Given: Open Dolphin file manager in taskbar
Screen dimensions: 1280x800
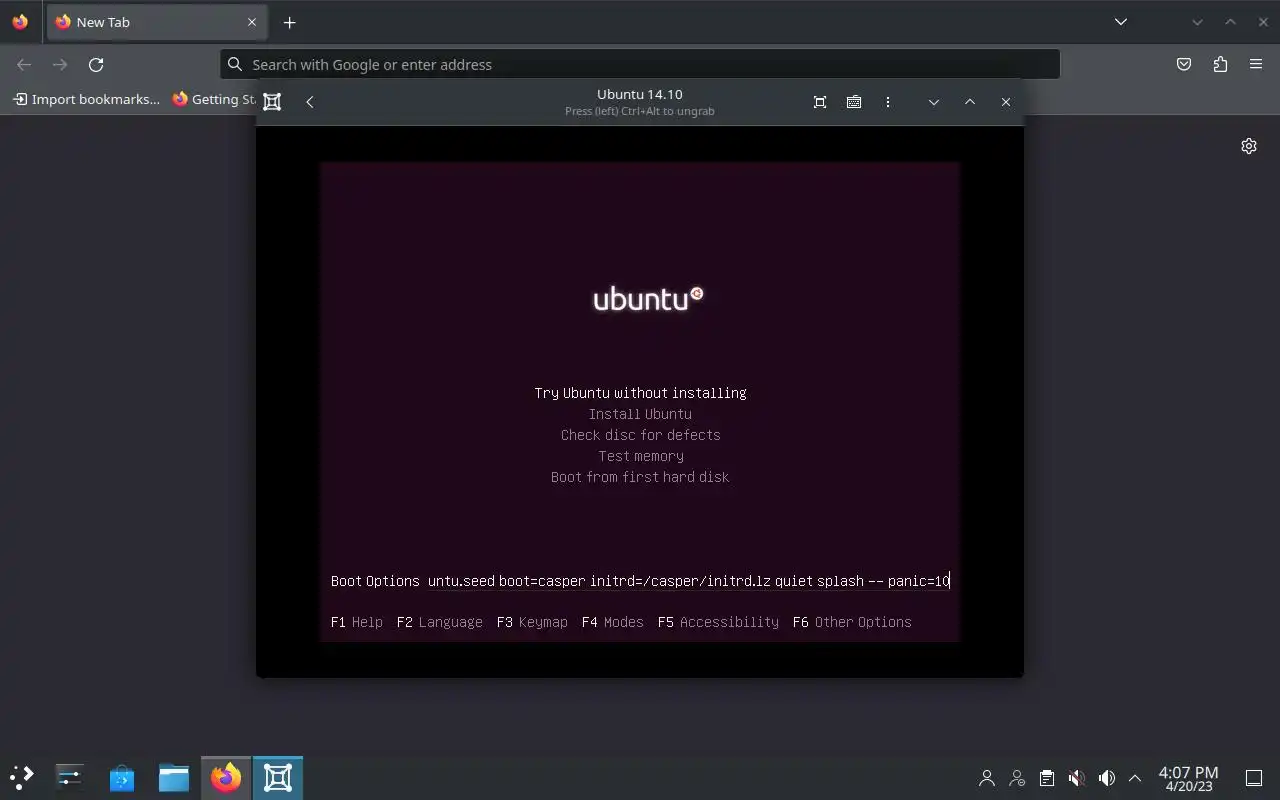Looking at the screenshot, I should point(174,777).
